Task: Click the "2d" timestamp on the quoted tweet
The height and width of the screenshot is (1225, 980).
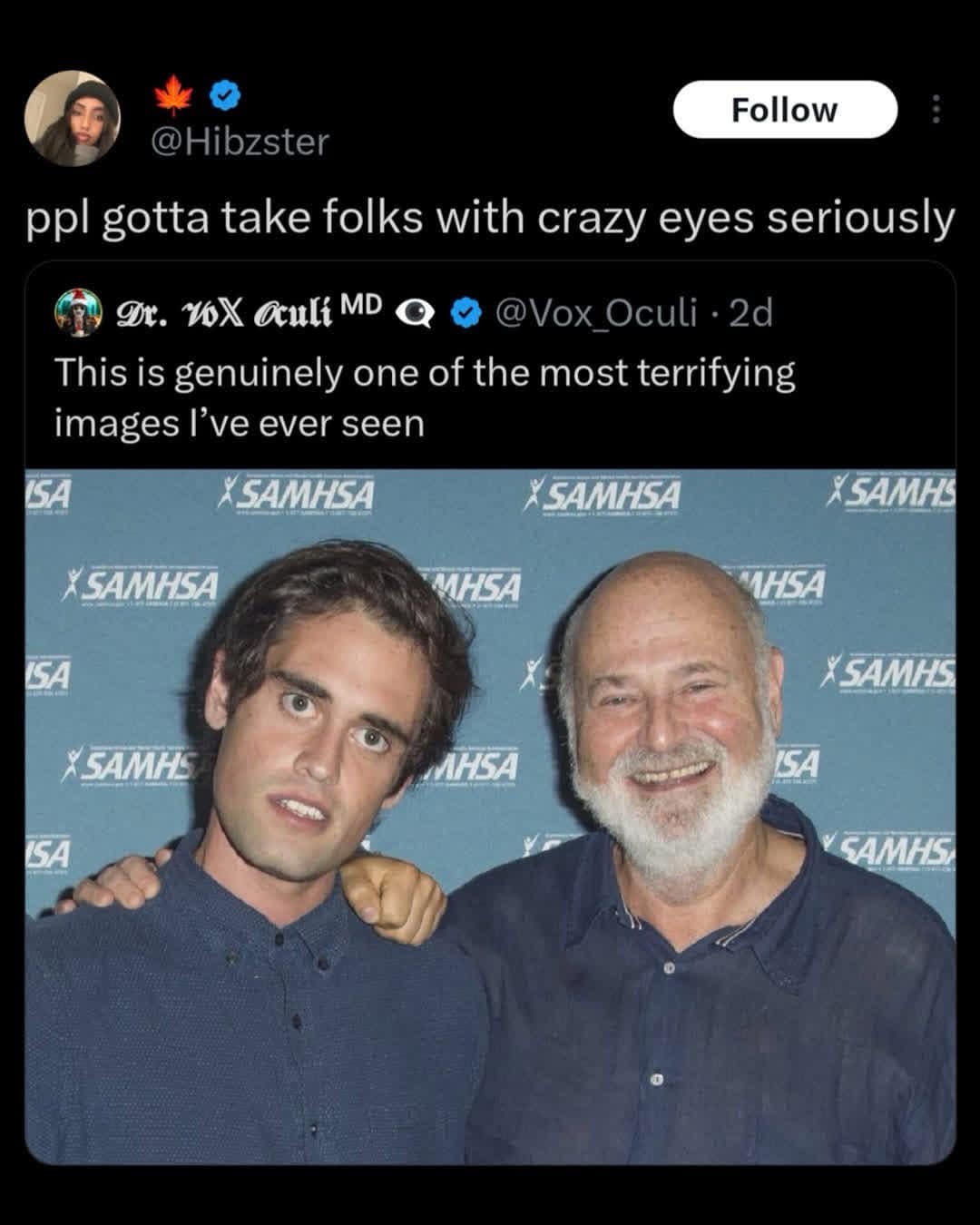Action: 751,313
